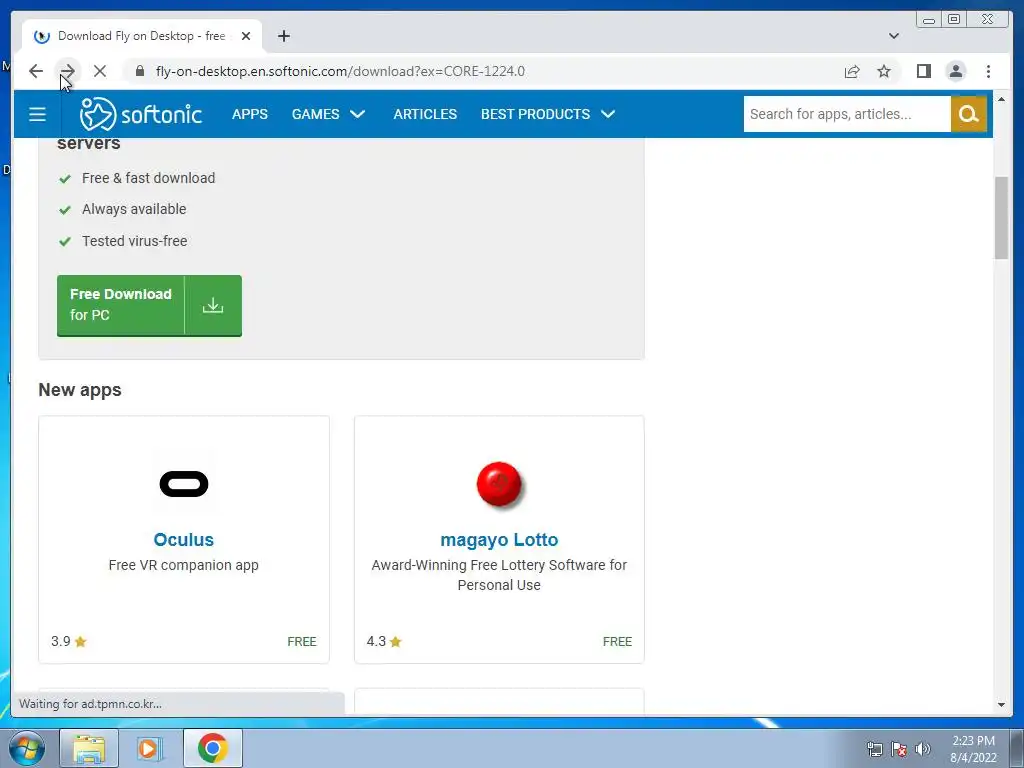Click FREE label on Oculus card
This screenshot has width=1024, height=768.
click(x=302, y=642)
